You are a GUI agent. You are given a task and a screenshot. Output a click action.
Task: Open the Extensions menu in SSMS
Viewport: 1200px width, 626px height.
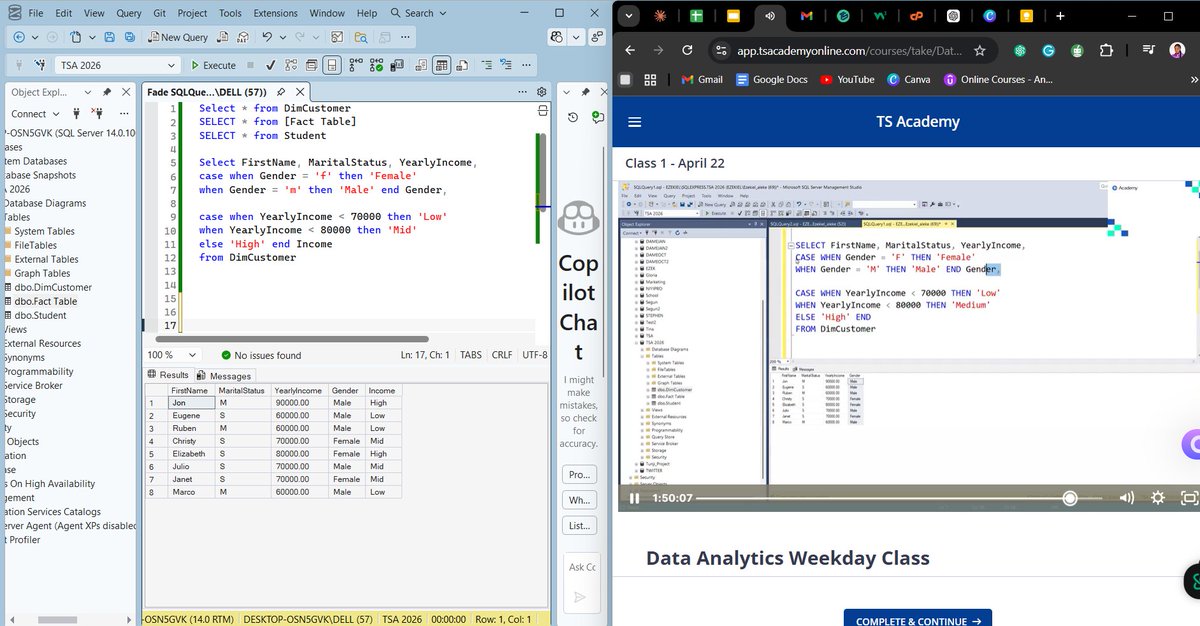(x=275, y=13)
